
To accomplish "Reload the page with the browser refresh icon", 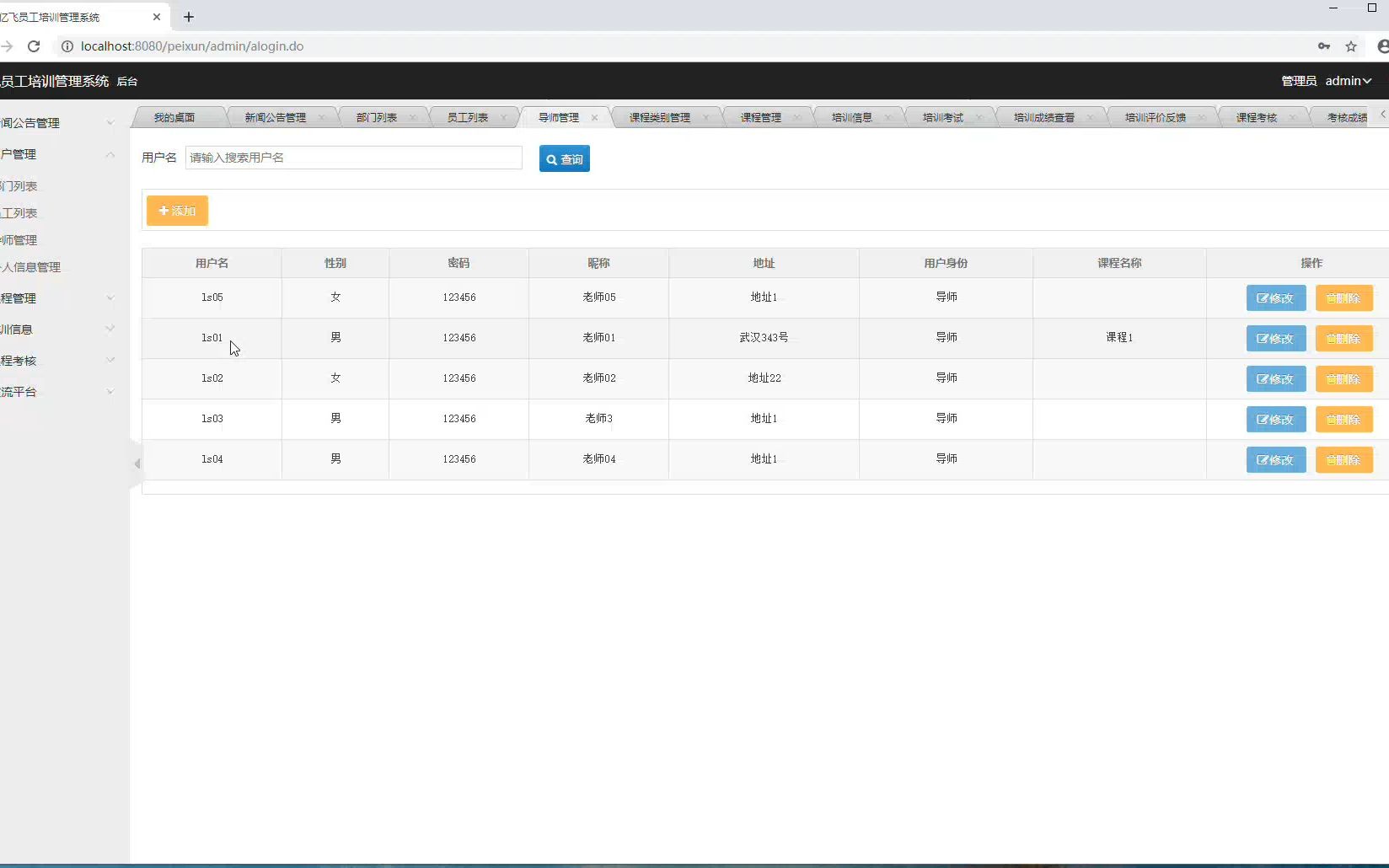I will (x=34, y=46).
